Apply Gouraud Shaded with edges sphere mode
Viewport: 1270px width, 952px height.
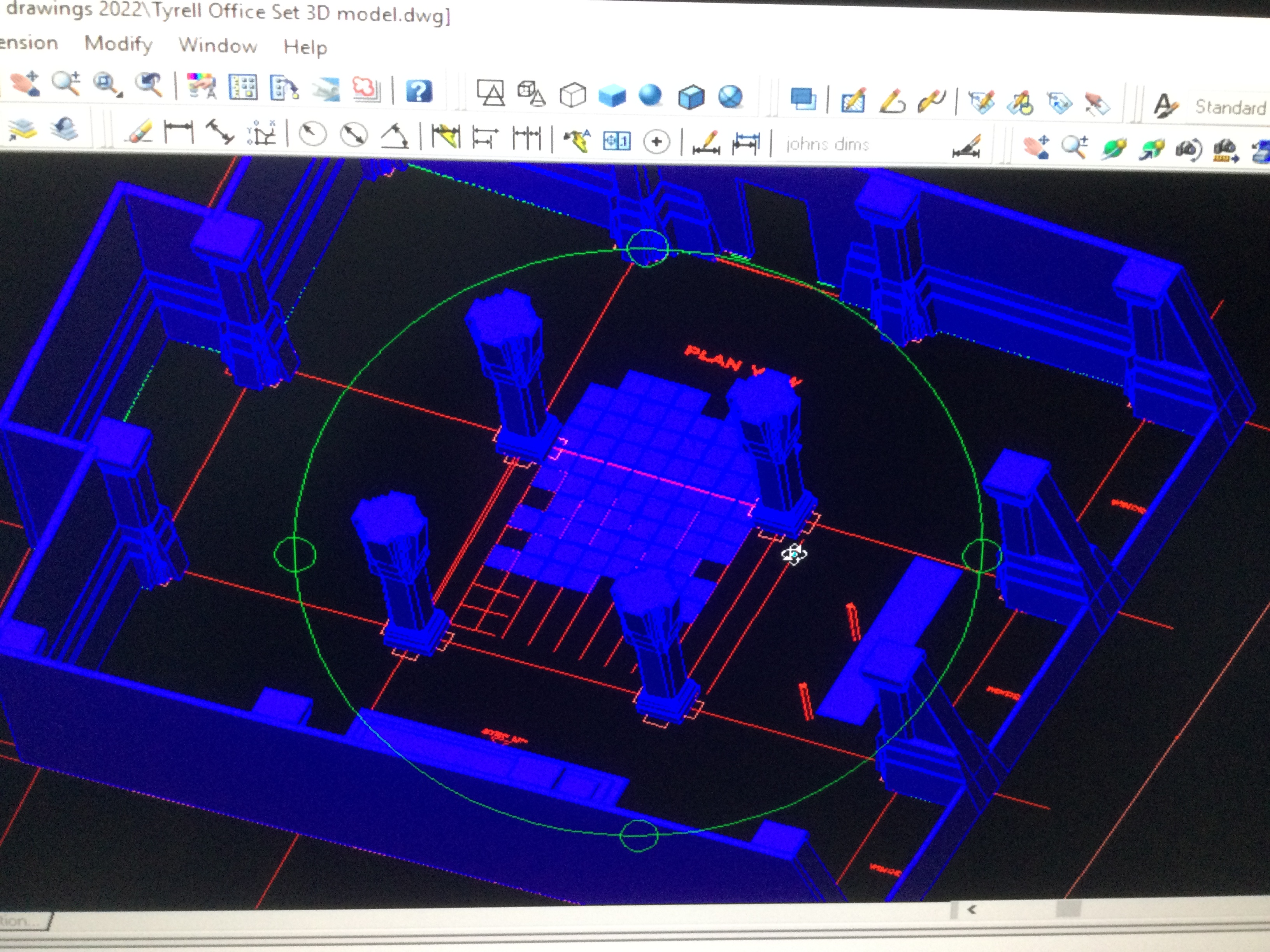click(730, 98)
